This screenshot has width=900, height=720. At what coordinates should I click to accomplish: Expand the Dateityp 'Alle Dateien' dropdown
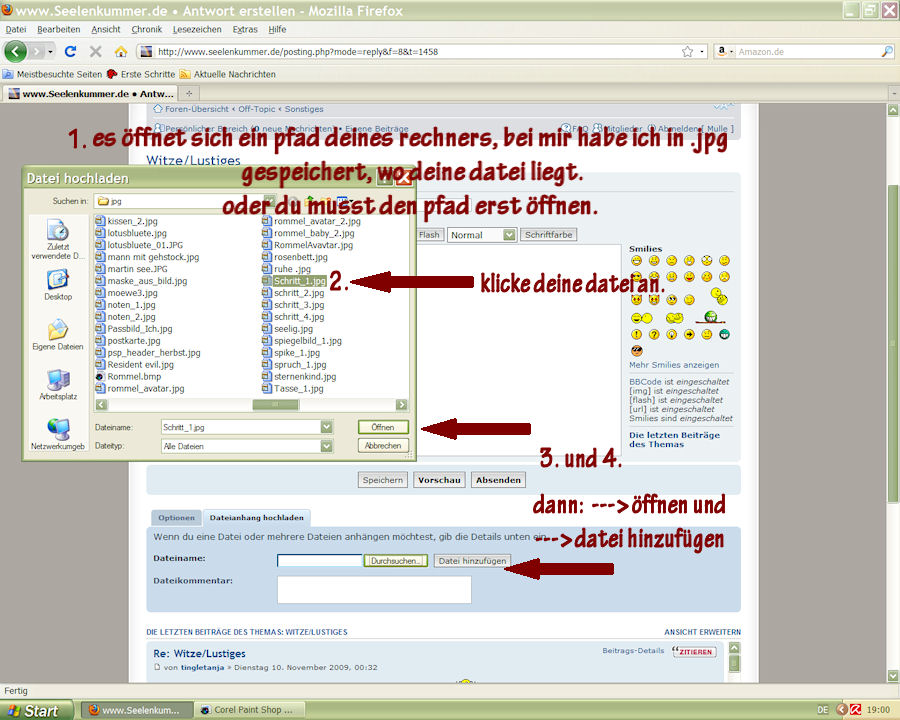(326, 446)
